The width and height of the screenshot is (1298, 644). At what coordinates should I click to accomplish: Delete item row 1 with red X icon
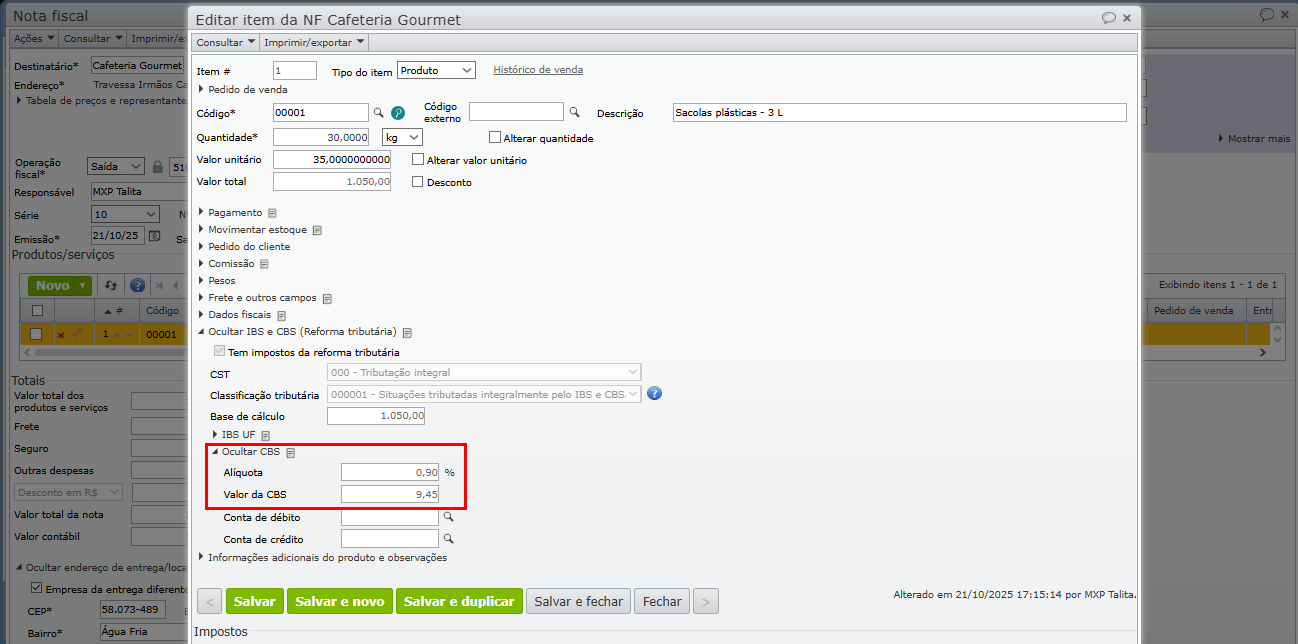click(x=60, y=335)
